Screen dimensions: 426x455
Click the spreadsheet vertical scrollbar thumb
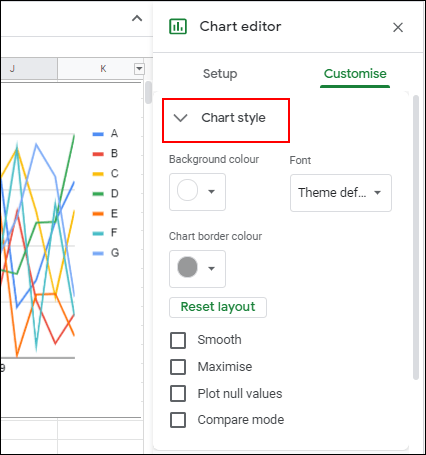(x=148, y=92)
